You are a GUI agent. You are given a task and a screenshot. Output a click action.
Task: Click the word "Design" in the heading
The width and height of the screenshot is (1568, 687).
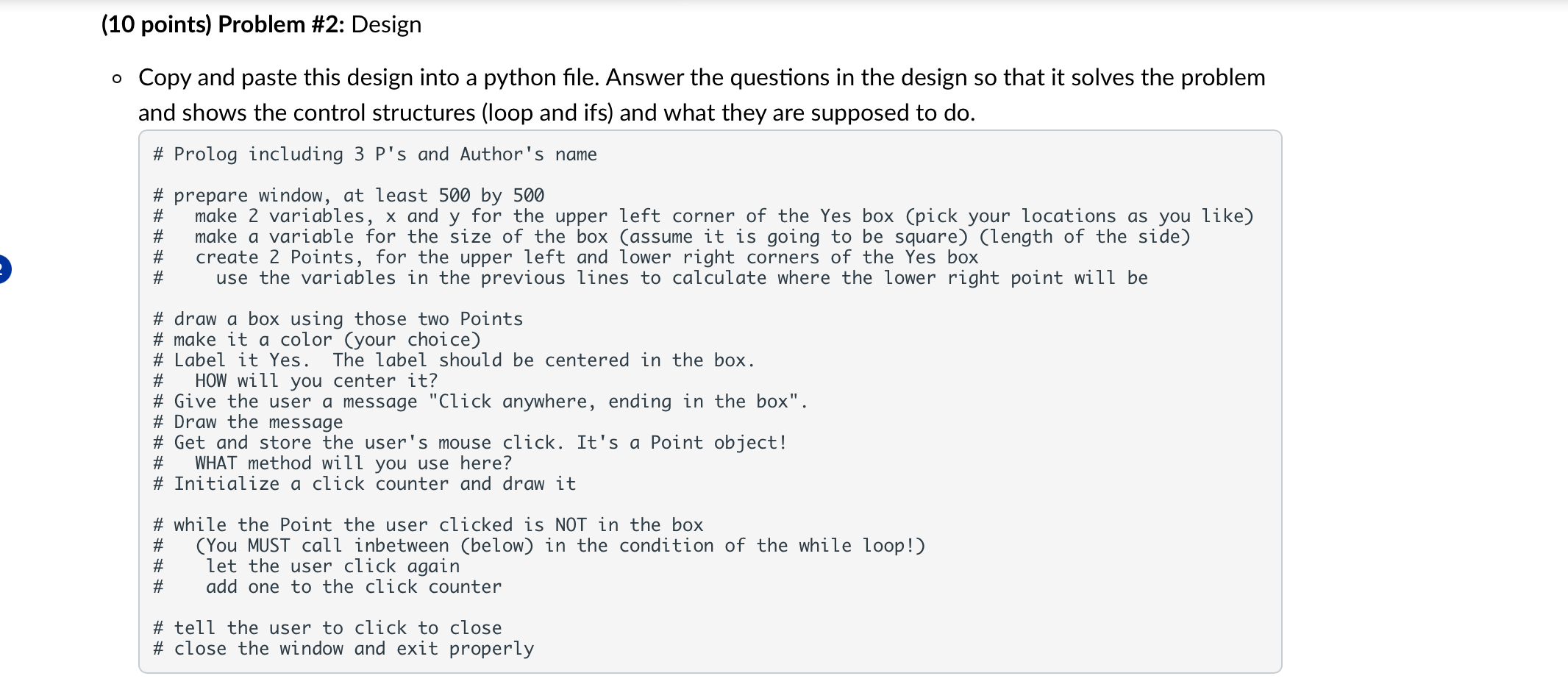point(386,24)
